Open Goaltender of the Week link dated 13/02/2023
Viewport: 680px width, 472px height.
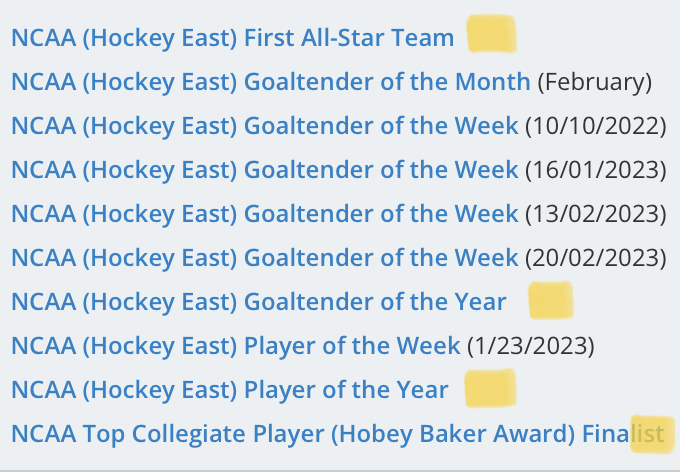(265, 214)
